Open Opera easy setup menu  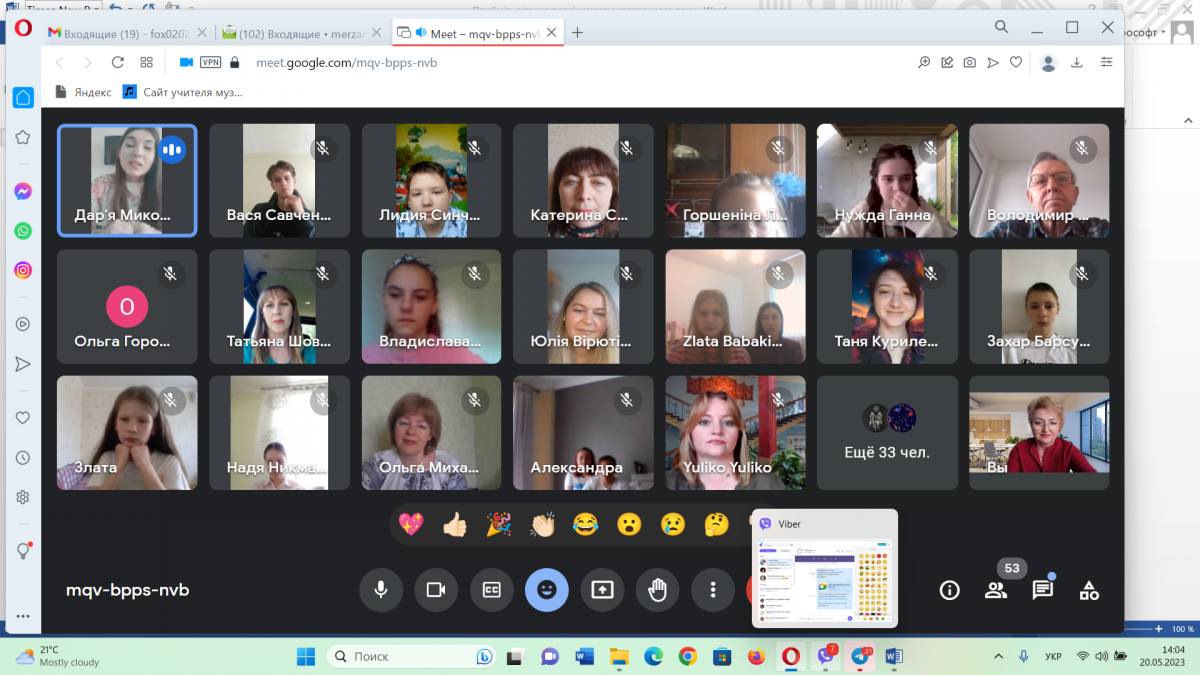[x=1106, y=62]
